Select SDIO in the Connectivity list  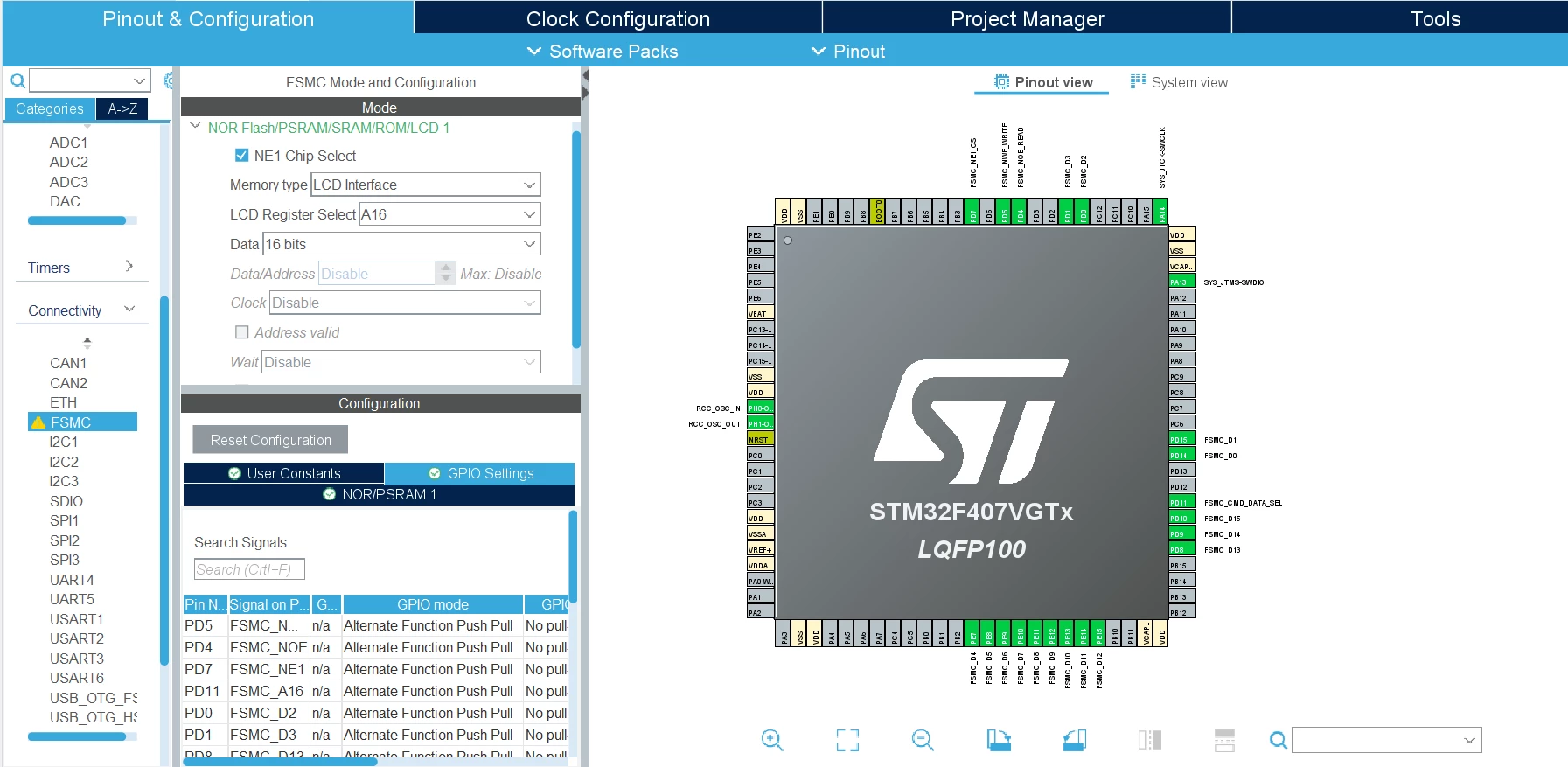pyautogui.click(x=66, y=501)
